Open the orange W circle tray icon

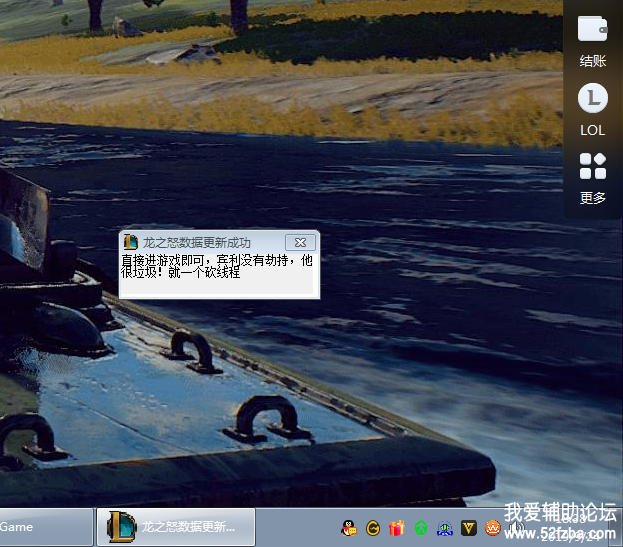493,528
